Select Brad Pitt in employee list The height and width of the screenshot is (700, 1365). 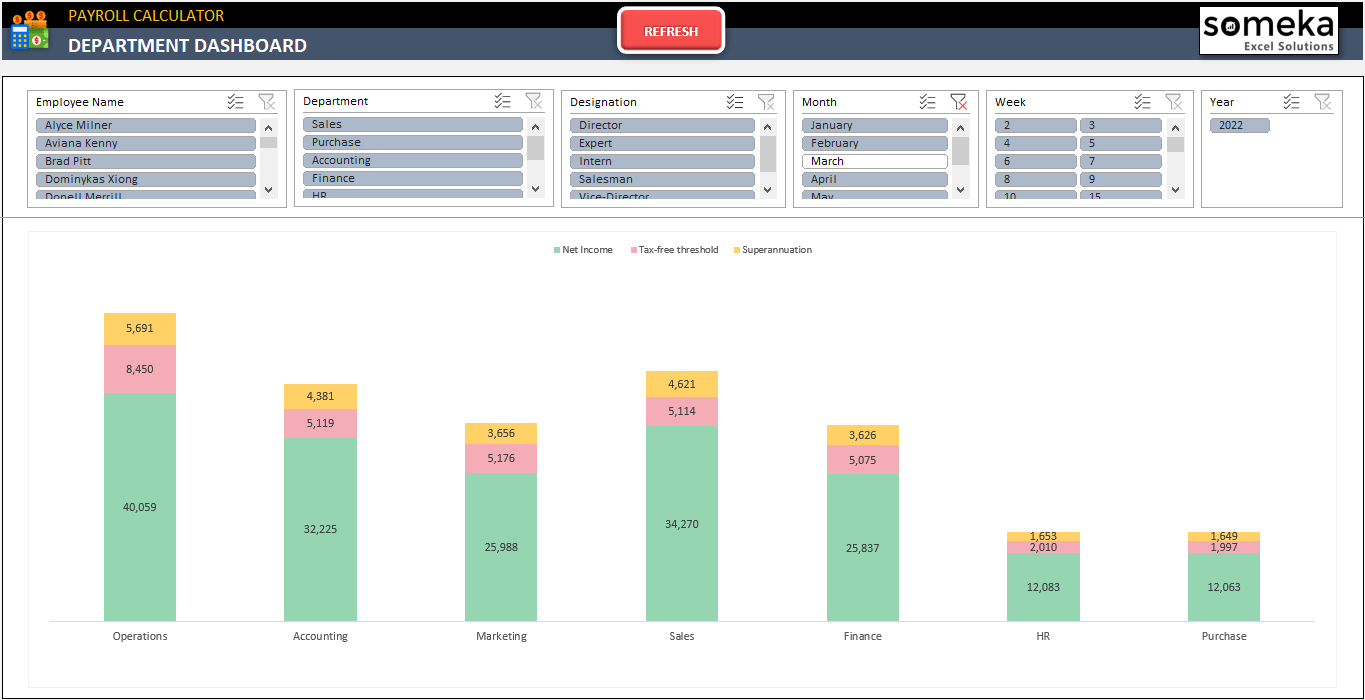pyautogui.click(x=146, y=161)
